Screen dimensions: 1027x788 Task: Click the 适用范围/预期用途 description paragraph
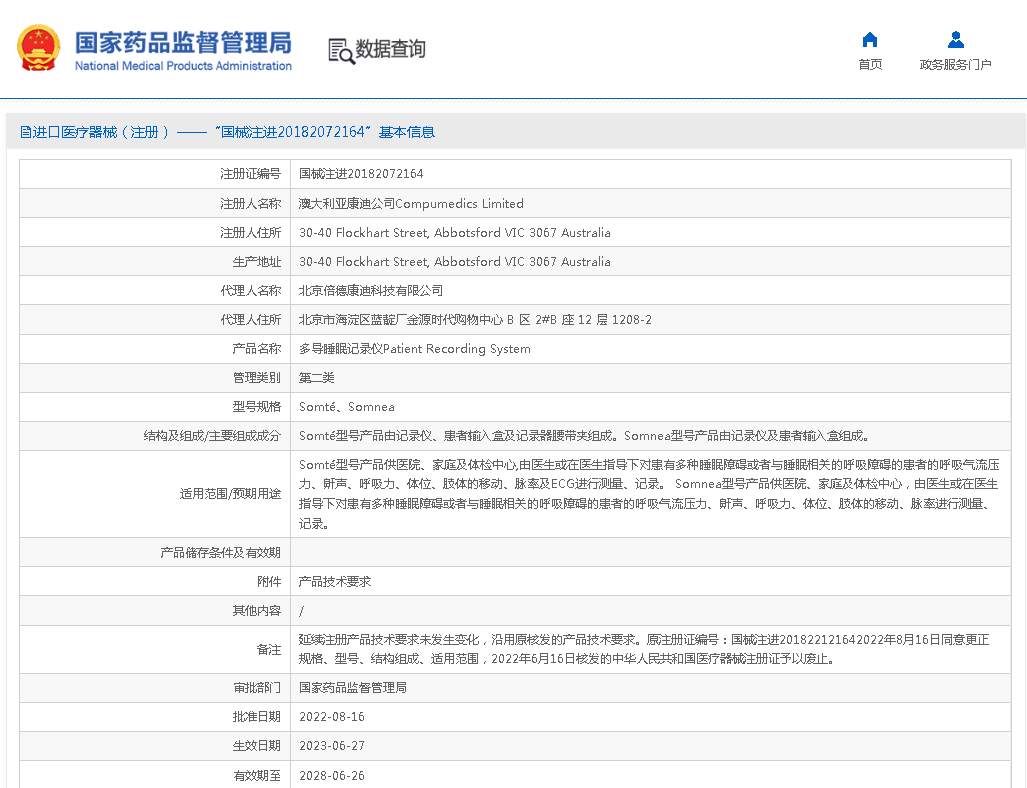(x=649, y=494)
